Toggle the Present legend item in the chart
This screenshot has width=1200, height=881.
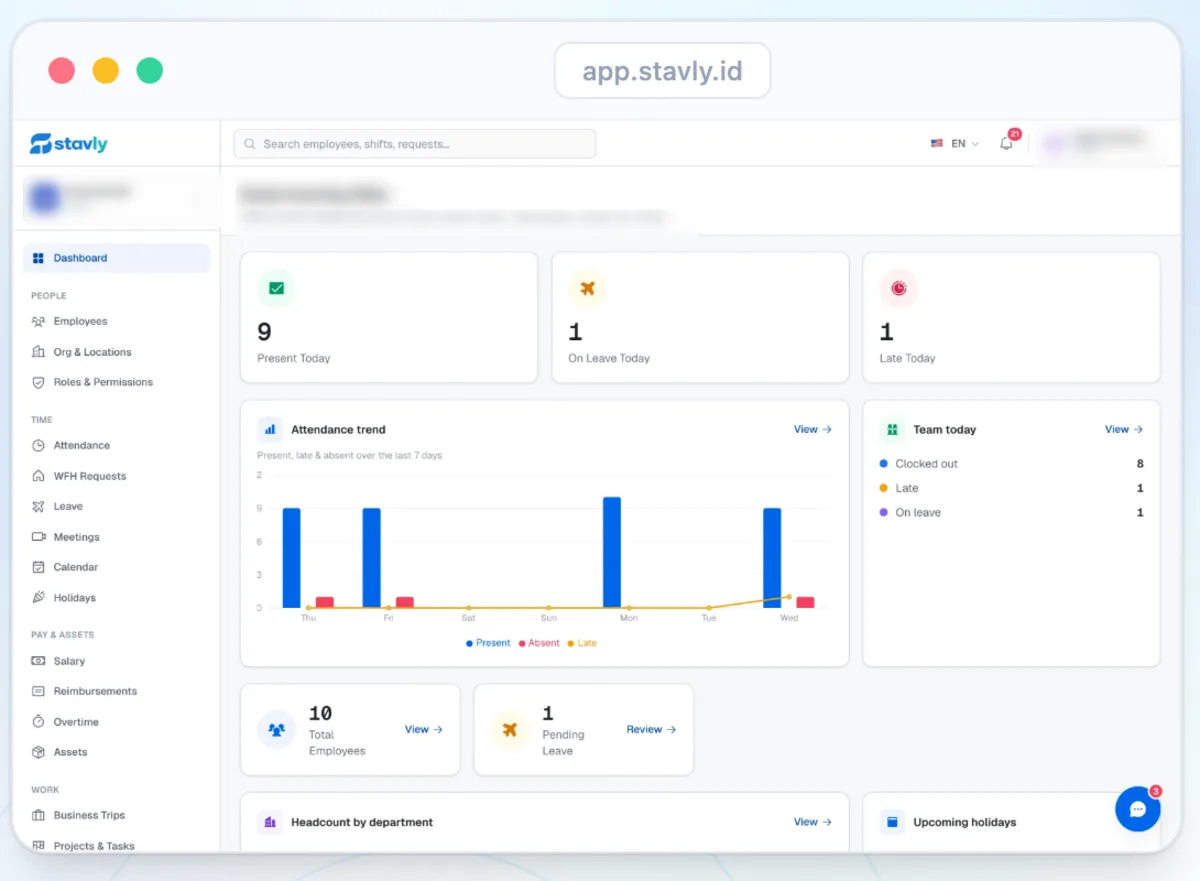488,643
